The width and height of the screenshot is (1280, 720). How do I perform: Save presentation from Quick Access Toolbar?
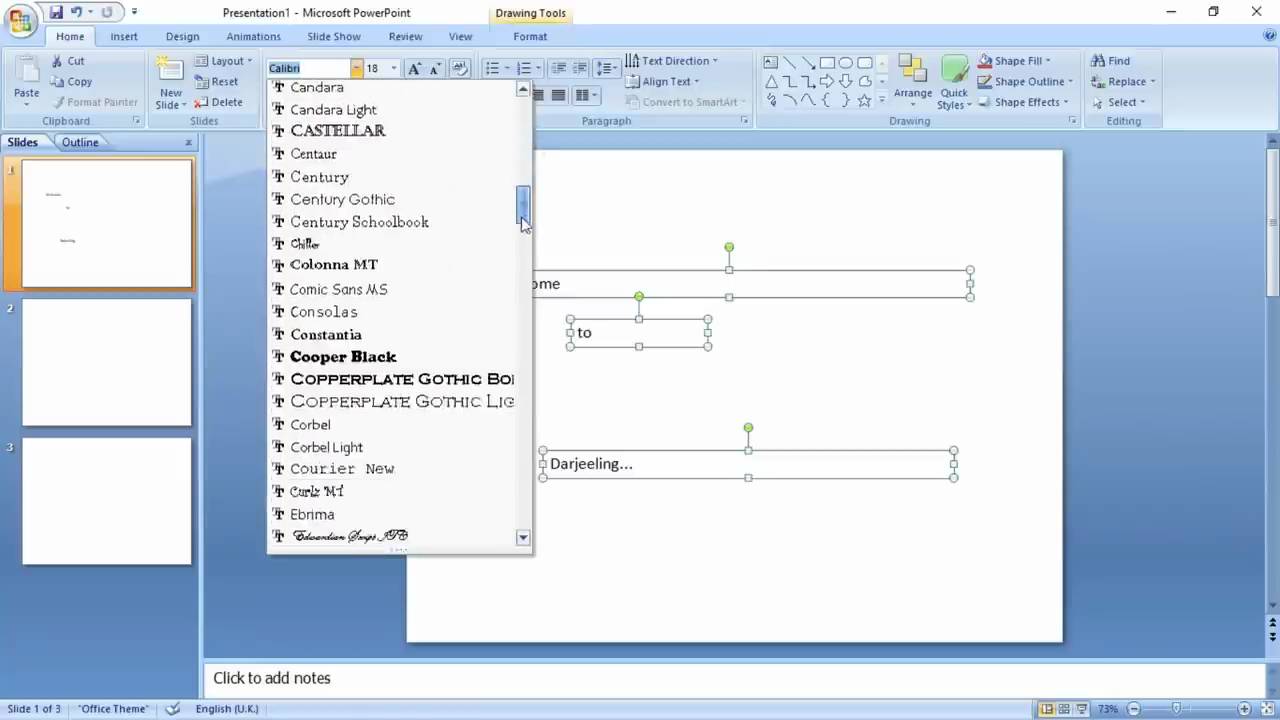[56, 12]
